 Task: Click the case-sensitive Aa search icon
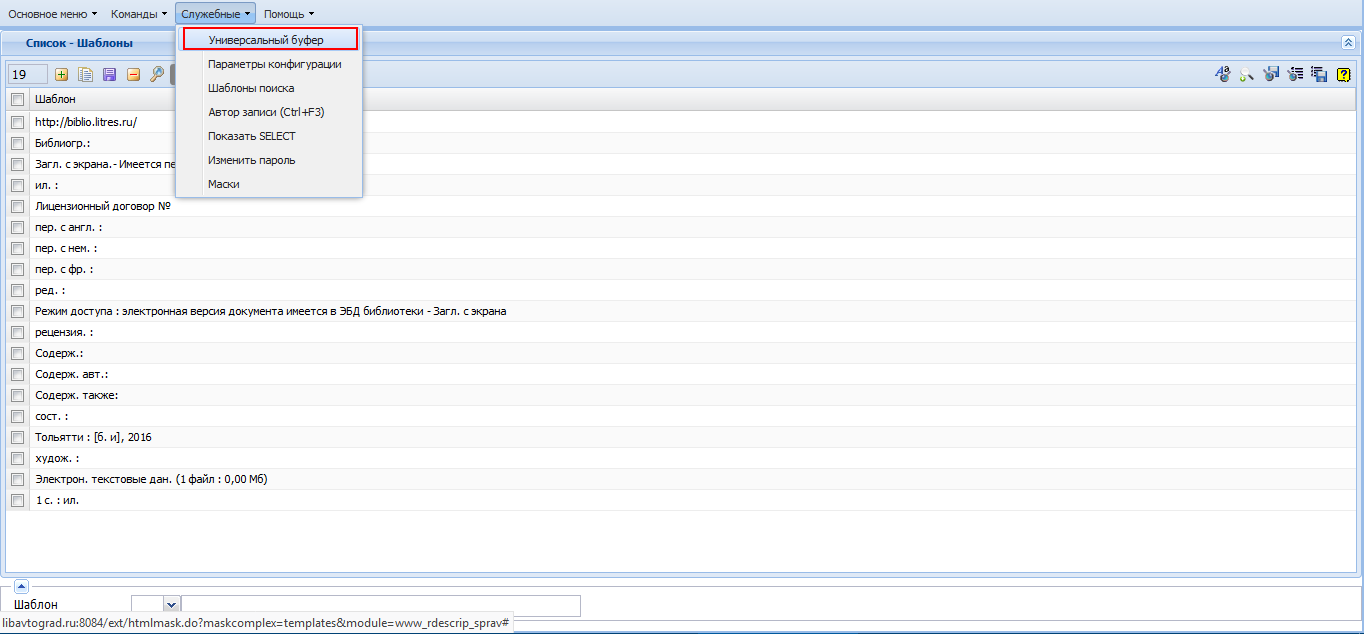click(1223, 74)
